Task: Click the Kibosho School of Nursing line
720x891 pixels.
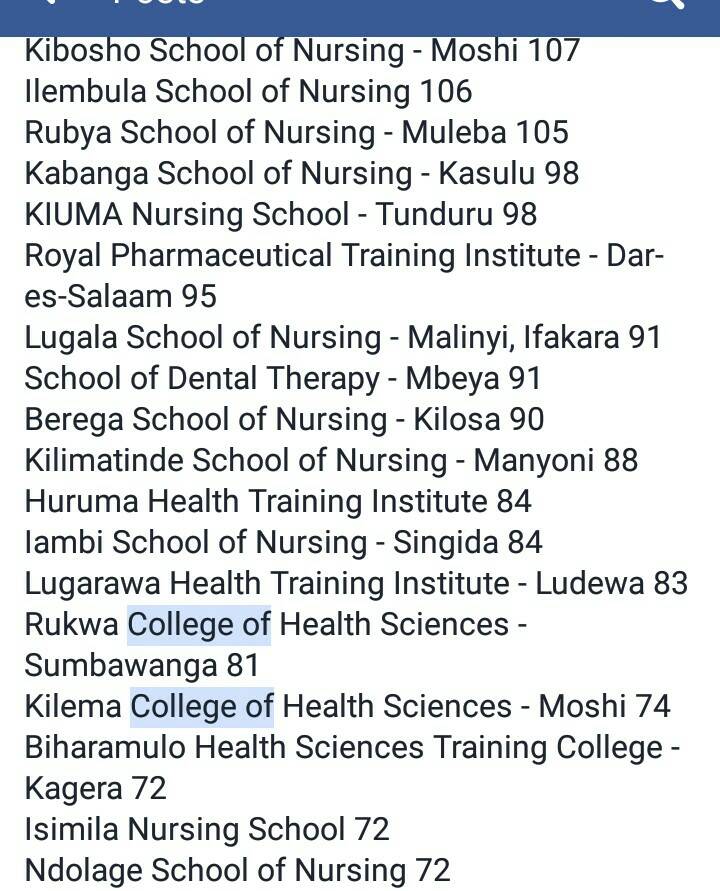Action: pyautogui.click(x=302, y=50)
